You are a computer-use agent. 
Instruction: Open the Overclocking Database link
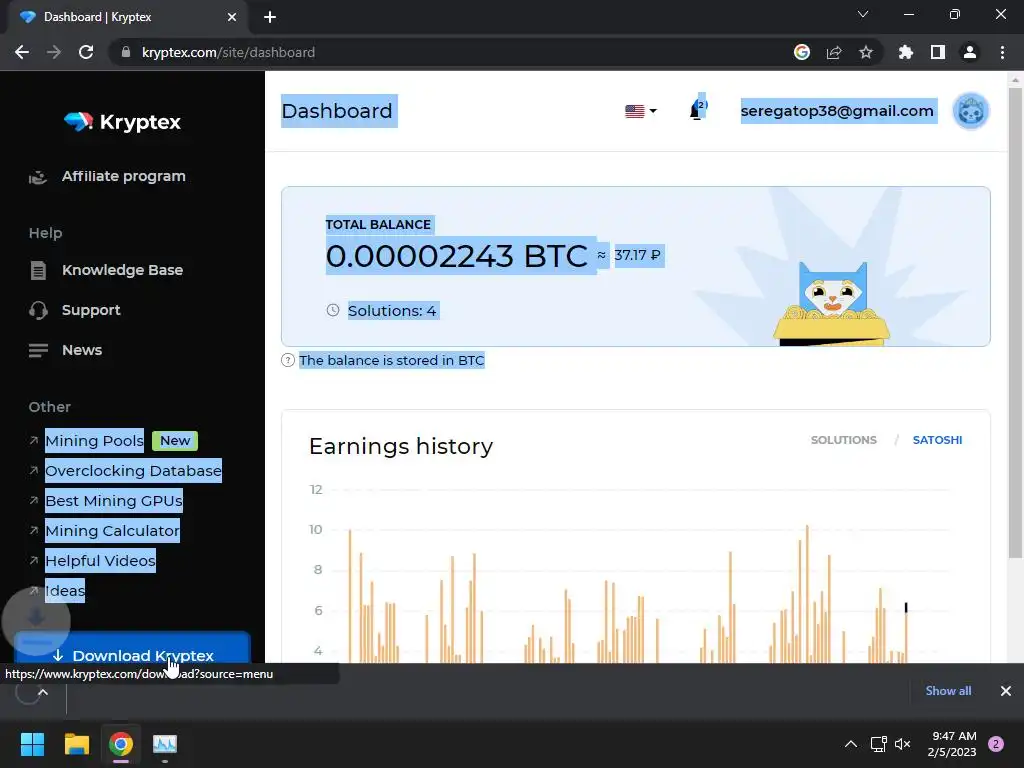click(133, 471)
